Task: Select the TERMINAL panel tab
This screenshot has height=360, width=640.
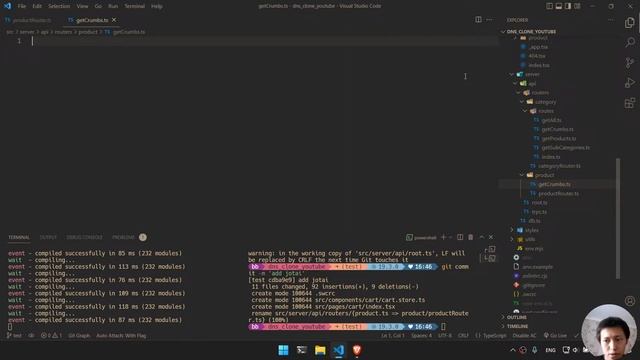Action: pos(19,237)
